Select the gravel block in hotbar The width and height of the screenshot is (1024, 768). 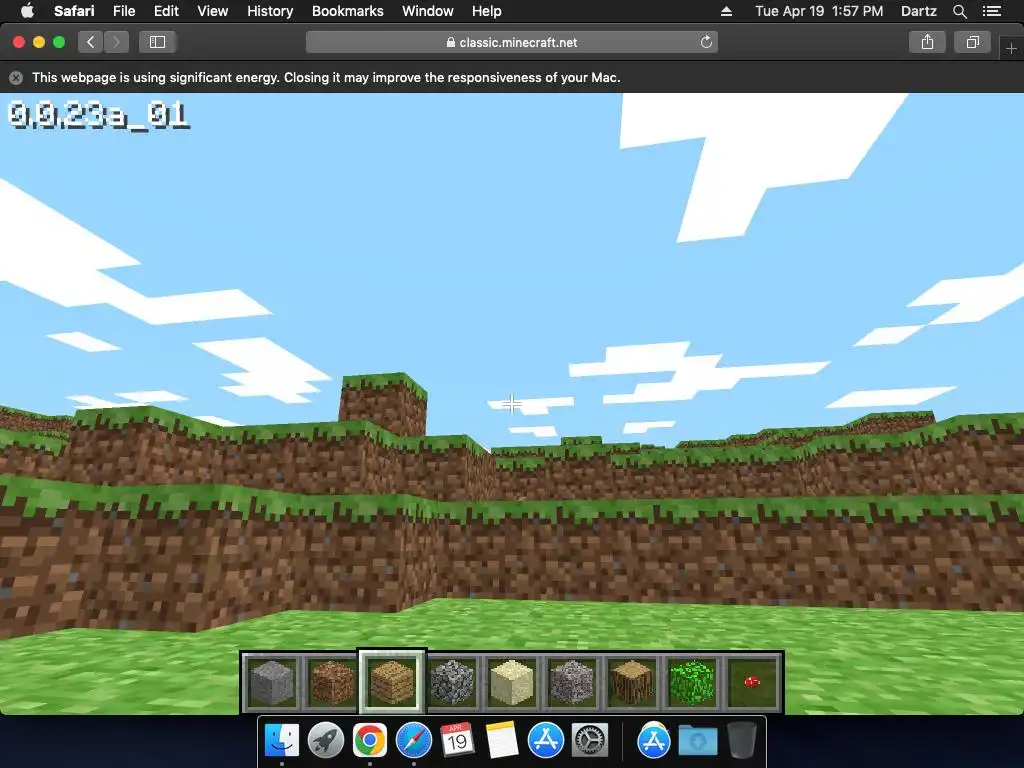tap(572, 682)
